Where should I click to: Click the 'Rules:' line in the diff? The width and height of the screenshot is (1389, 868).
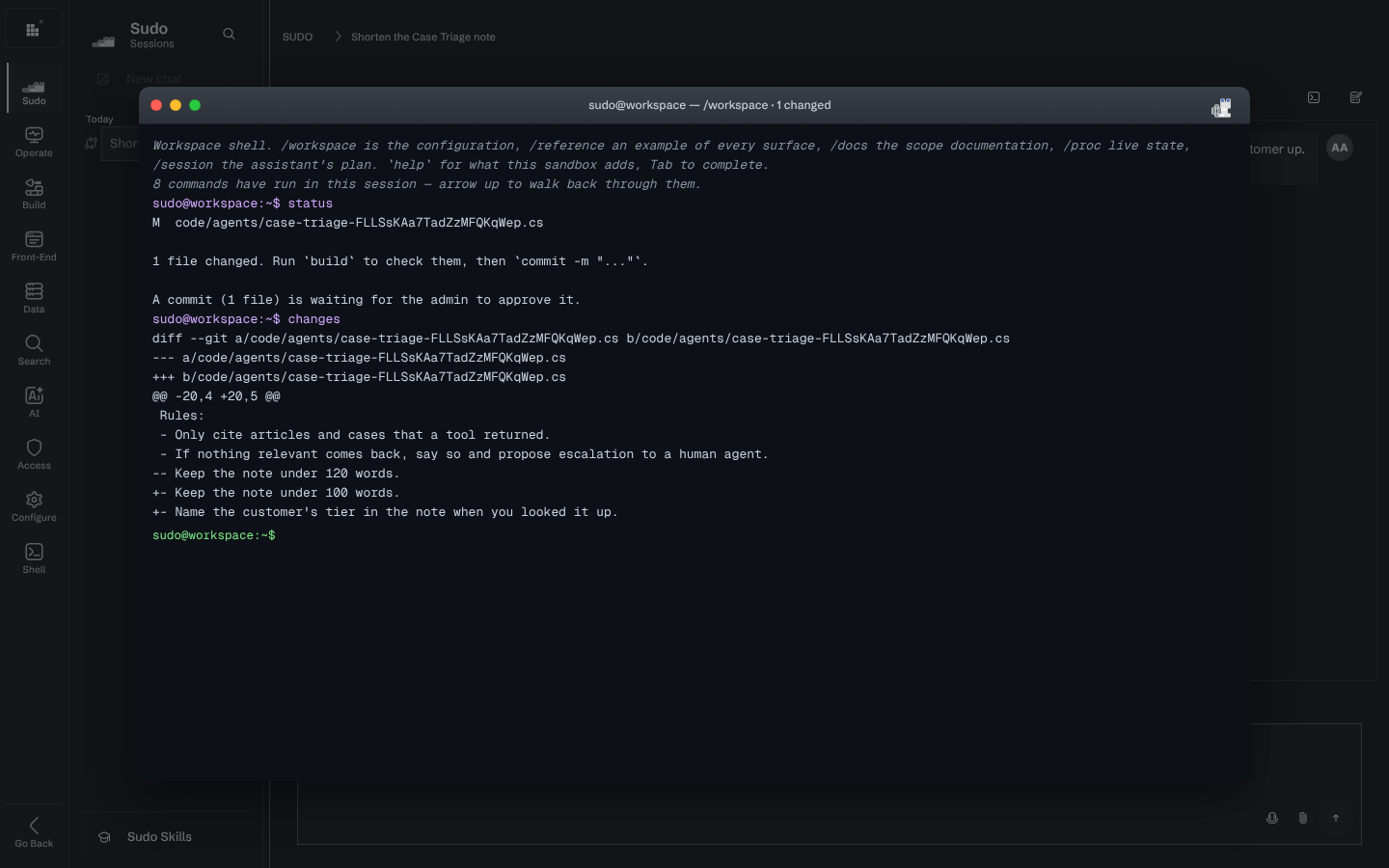182,416
